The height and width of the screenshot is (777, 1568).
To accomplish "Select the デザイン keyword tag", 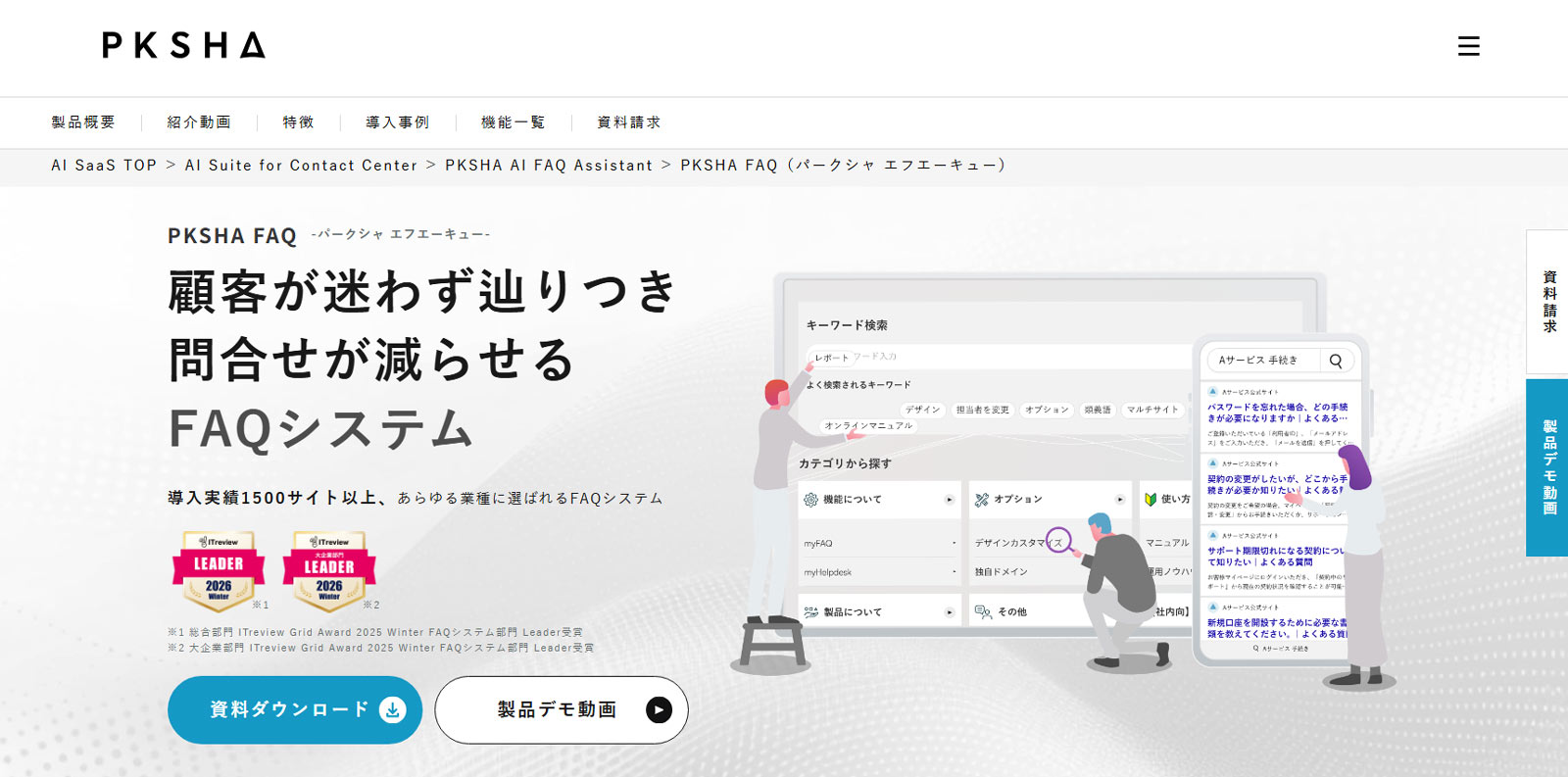I will [x=922, y=410].
